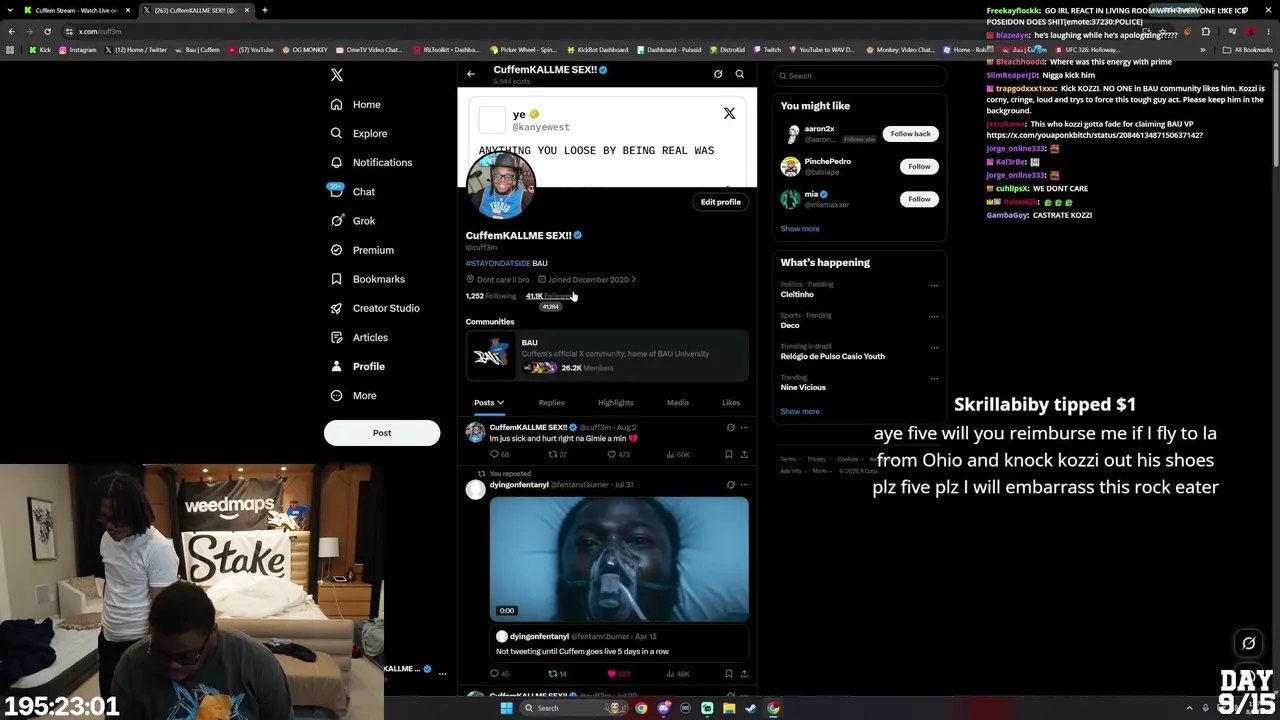Switch to the Replies tab

click(551, 403)
